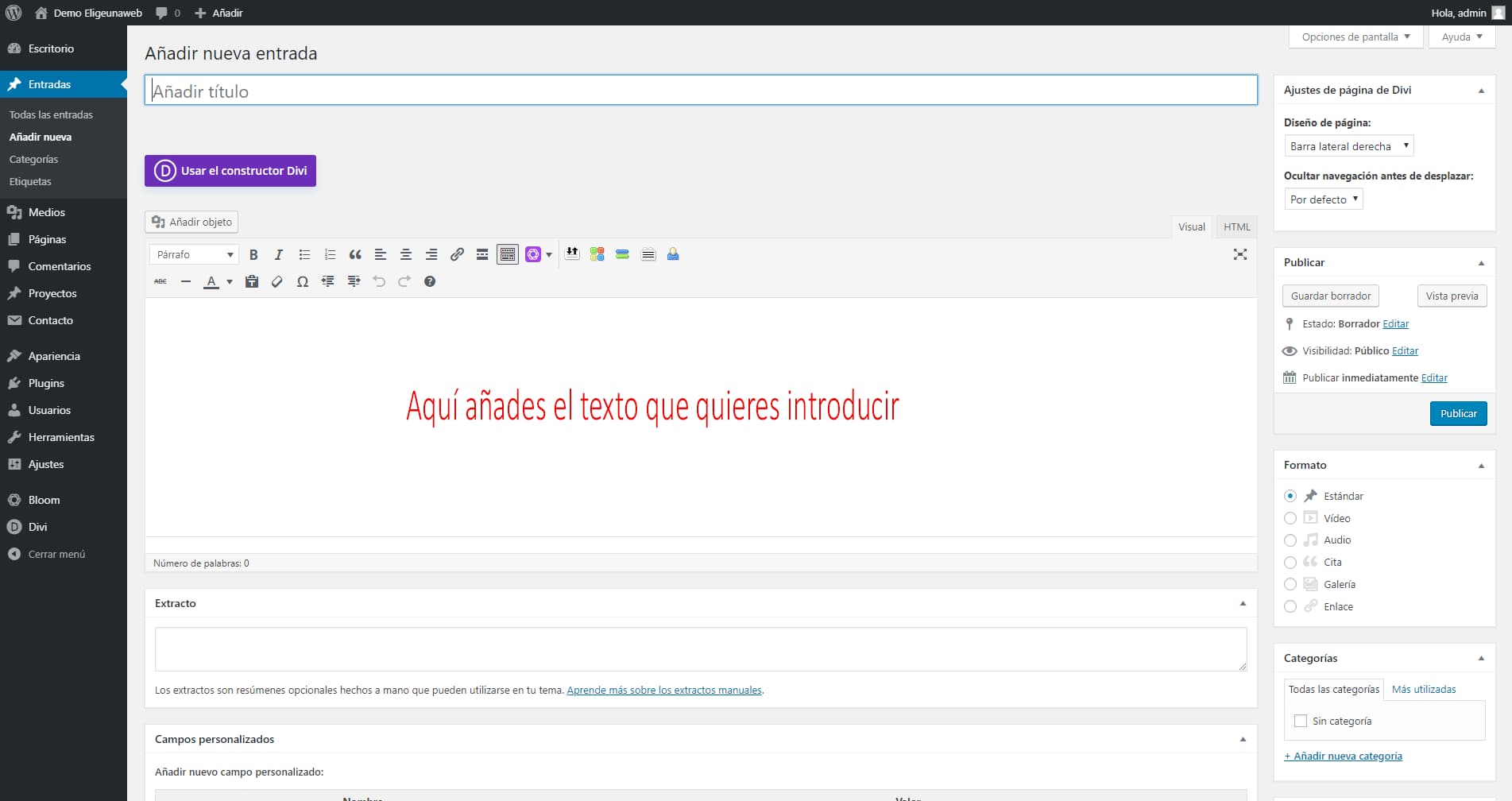Enter distraction-free fullscreen writing mode
Viewport: 1512px width, 801px height.
pyautogui.click(x=1239, y=255)
